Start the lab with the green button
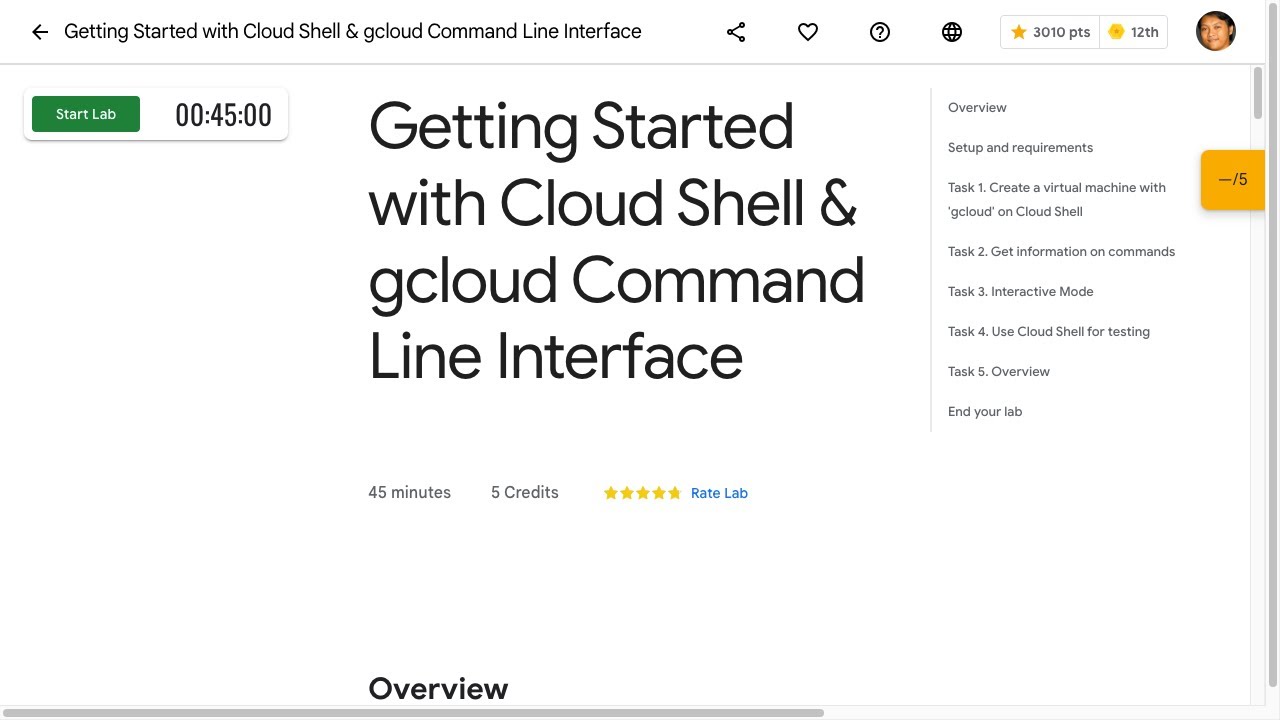Screen dimensions: 1280x720 pyautogui.click(x=86, y=114)
